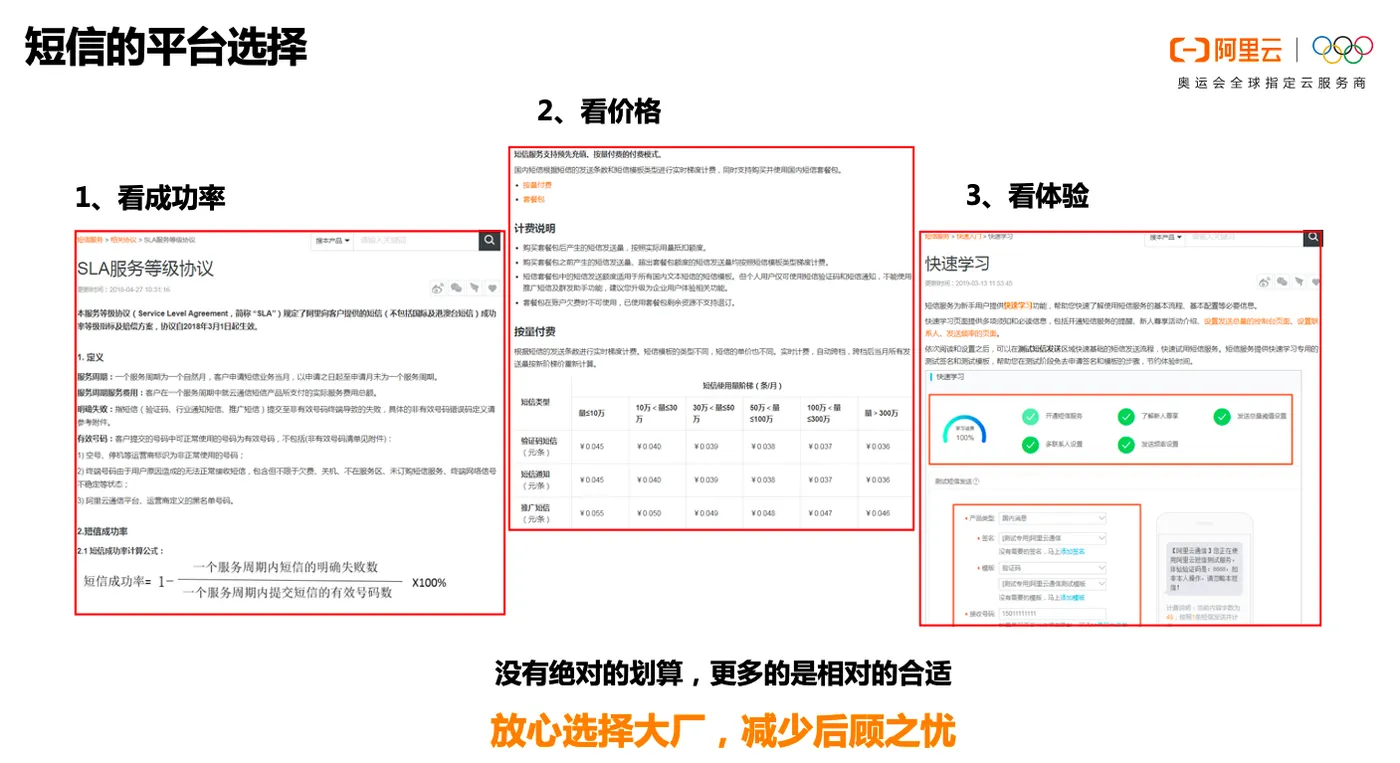This screenshot has height=763, width=1400.
Task: Click green check for 发送频率设置
Action: point(1126,444)
